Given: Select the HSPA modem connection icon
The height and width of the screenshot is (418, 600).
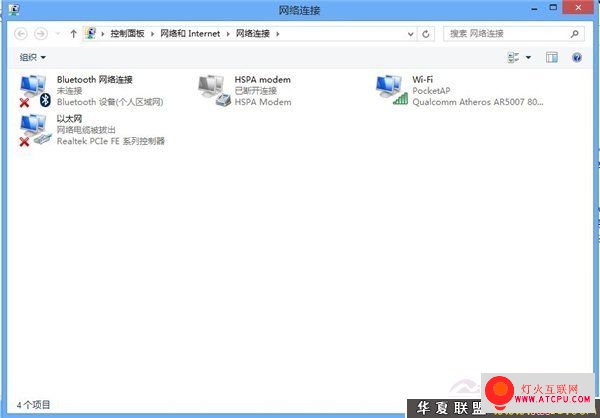Looking at the screenshot, I should pyautogui.click(x=215, y=91).
